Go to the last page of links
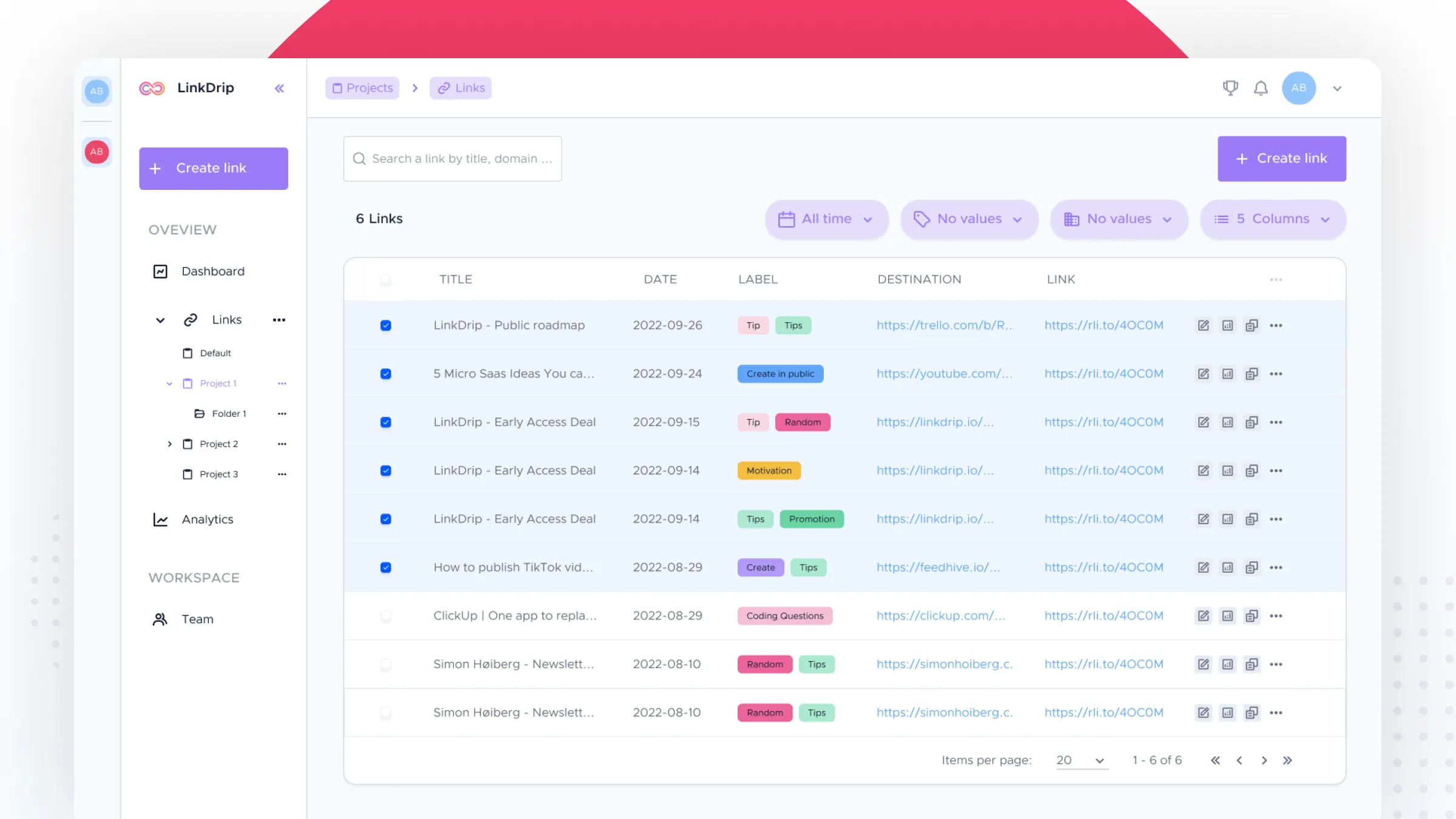The image size is (1456, 819). tap(1287, 760)
